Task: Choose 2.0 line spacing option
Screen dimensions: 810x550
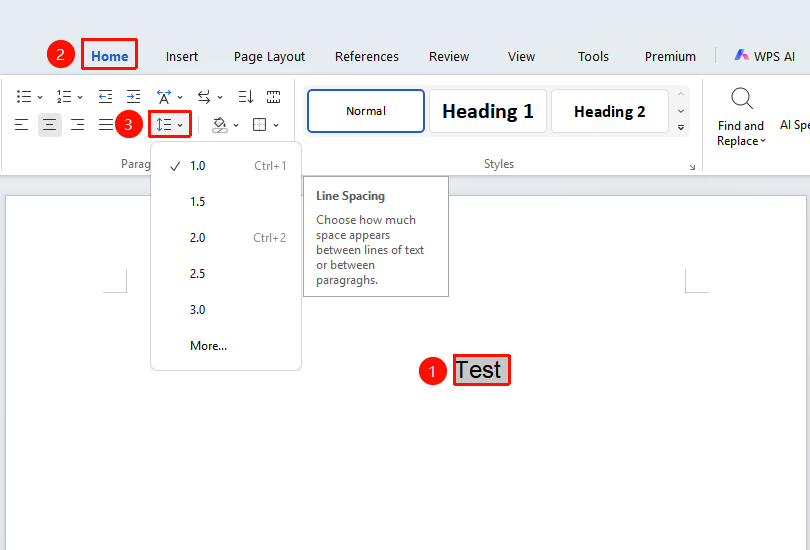Action: click(226, 238)
